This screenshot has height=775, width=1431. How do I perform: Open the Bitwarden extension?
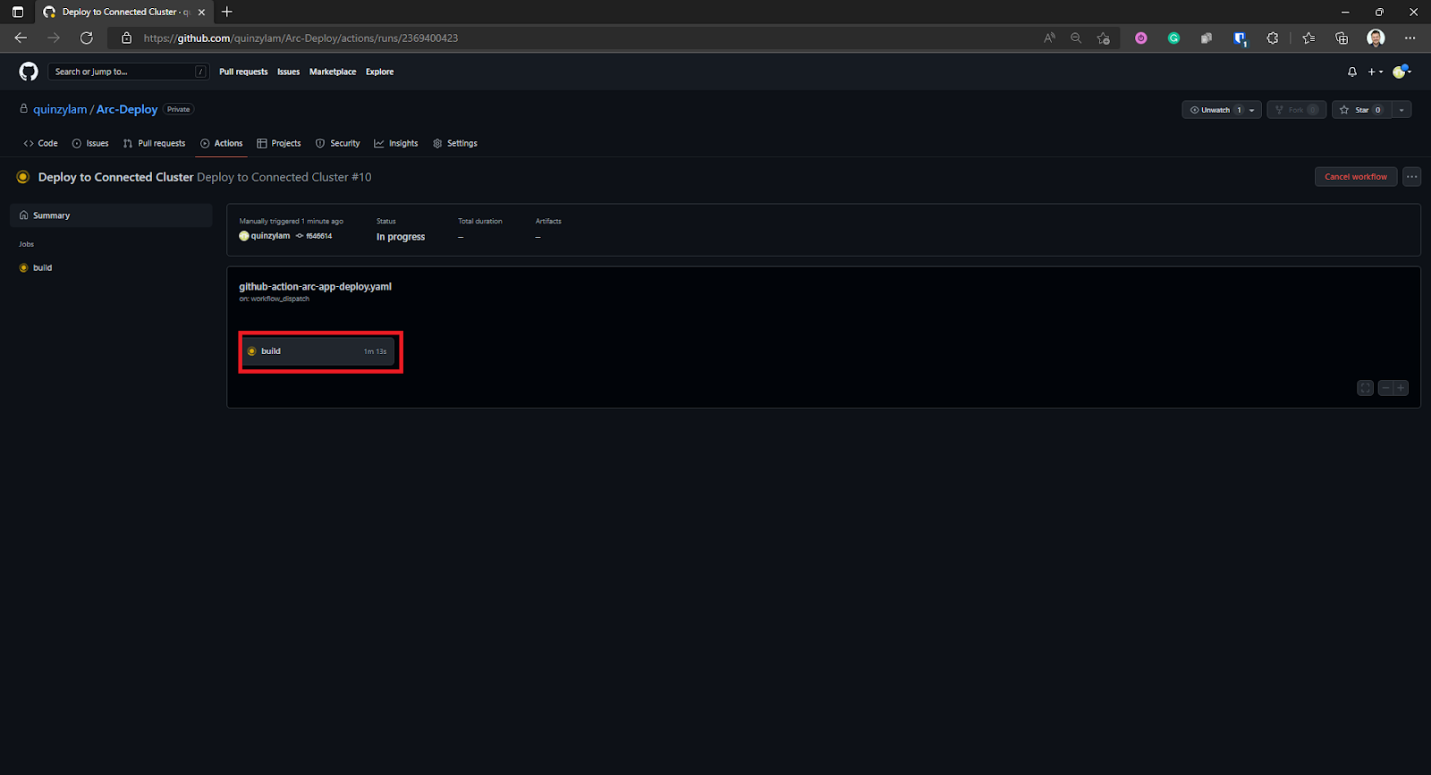tap(1240, 38)
